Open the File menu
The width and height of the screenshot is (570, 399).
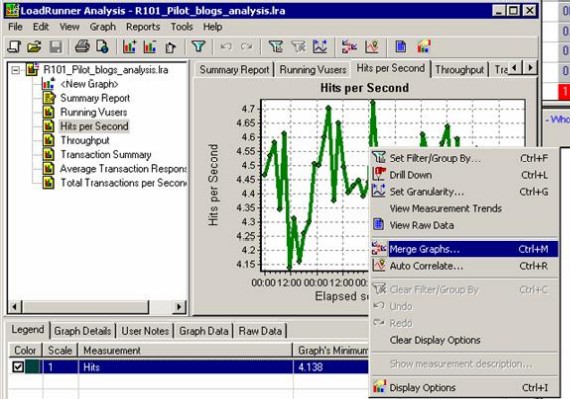click(x=15, y=27)
